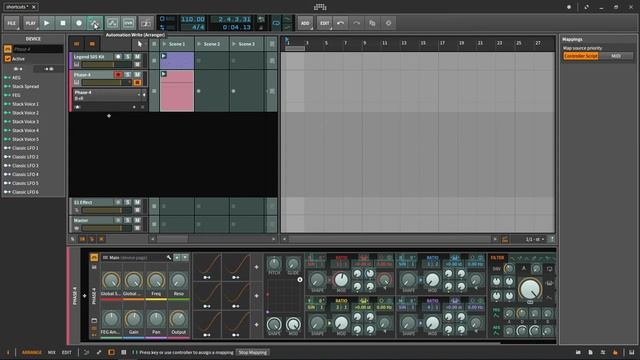Toggle the Active checkbox in Device panel
640x360 pixels.
pyautogui.click(x=8, y=59)
